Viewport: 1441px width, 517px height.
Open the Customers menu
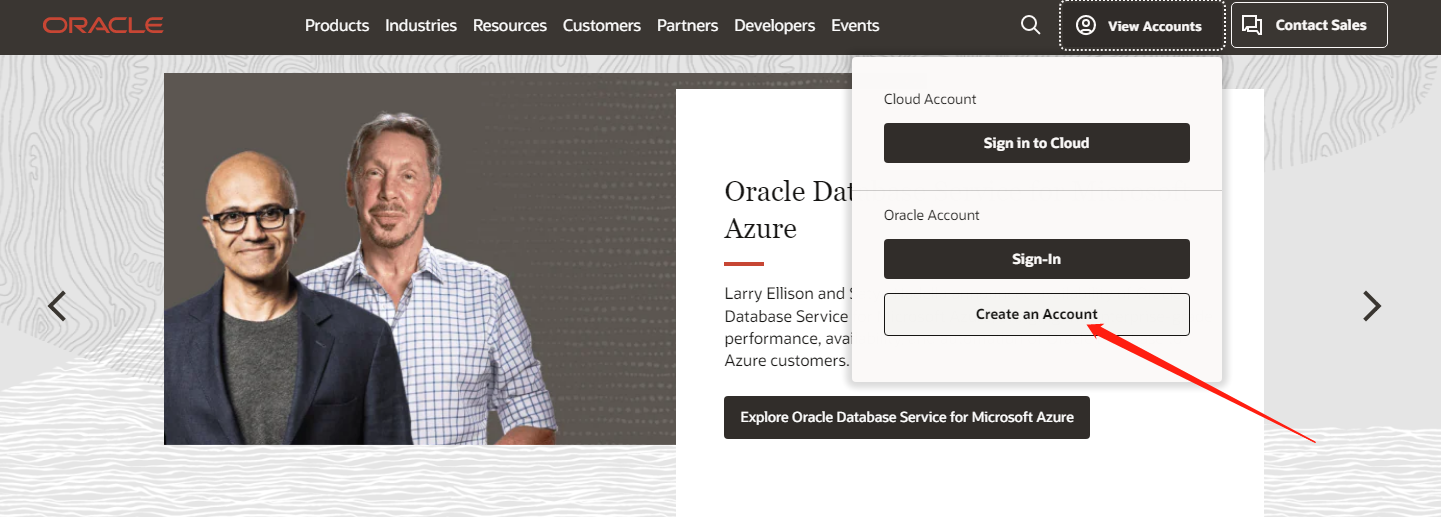pos(602,26)
